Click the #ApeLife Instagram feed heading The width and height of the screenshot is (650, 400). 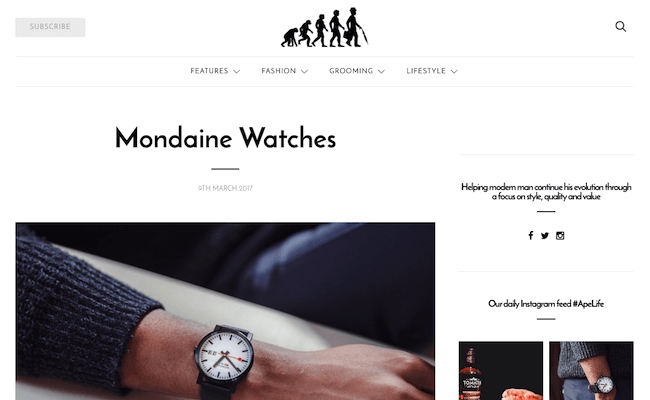[546, 304]
